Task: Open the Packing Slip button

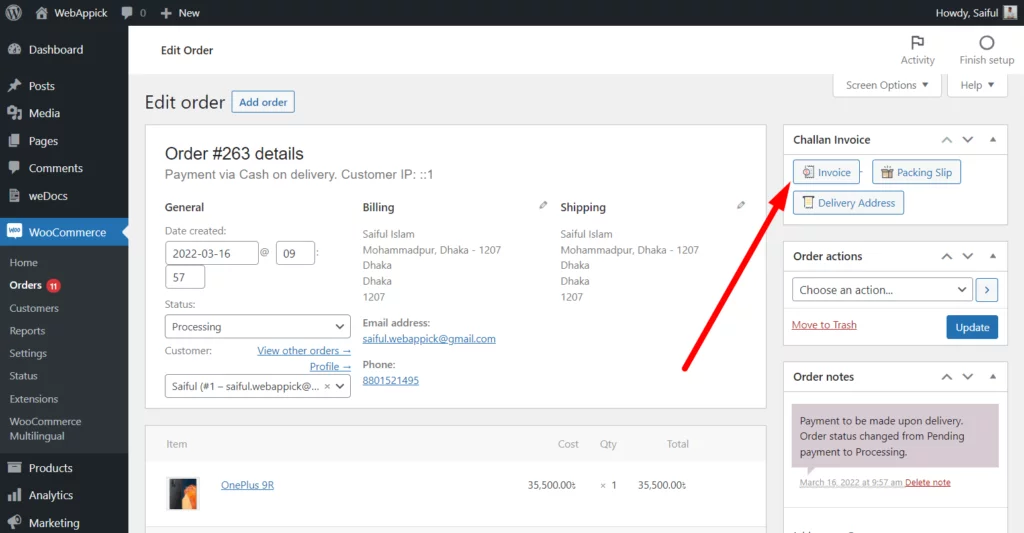Action: point(916,172)
